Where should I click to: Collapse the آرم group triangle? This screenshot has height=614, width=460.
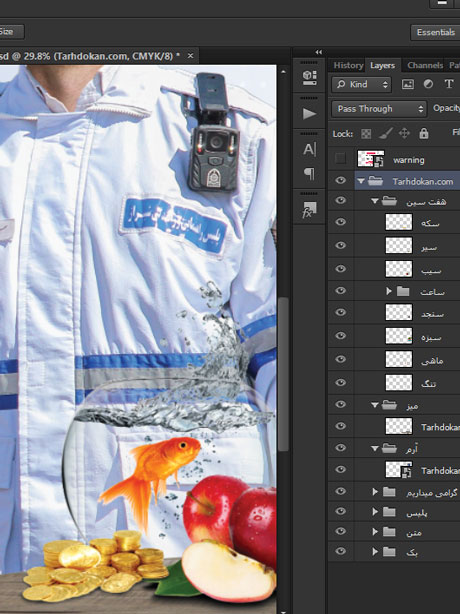click(x=375, y=449)
